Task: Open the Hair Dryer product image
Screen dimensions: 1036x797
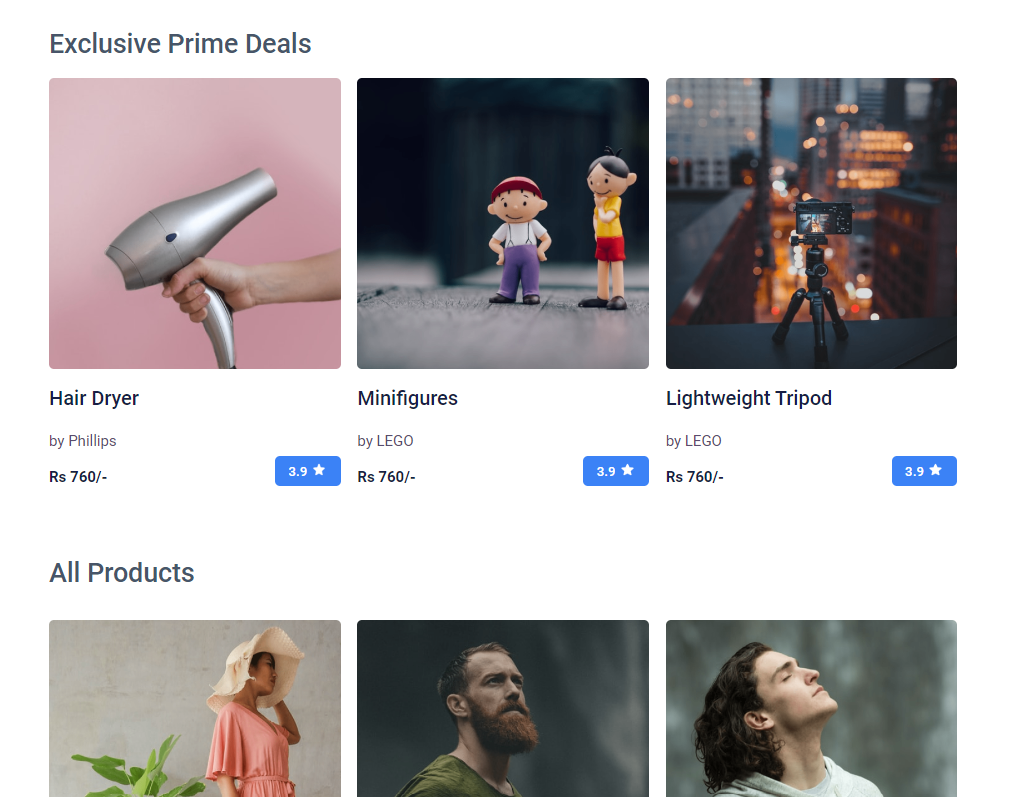Action: click(195, 223)
